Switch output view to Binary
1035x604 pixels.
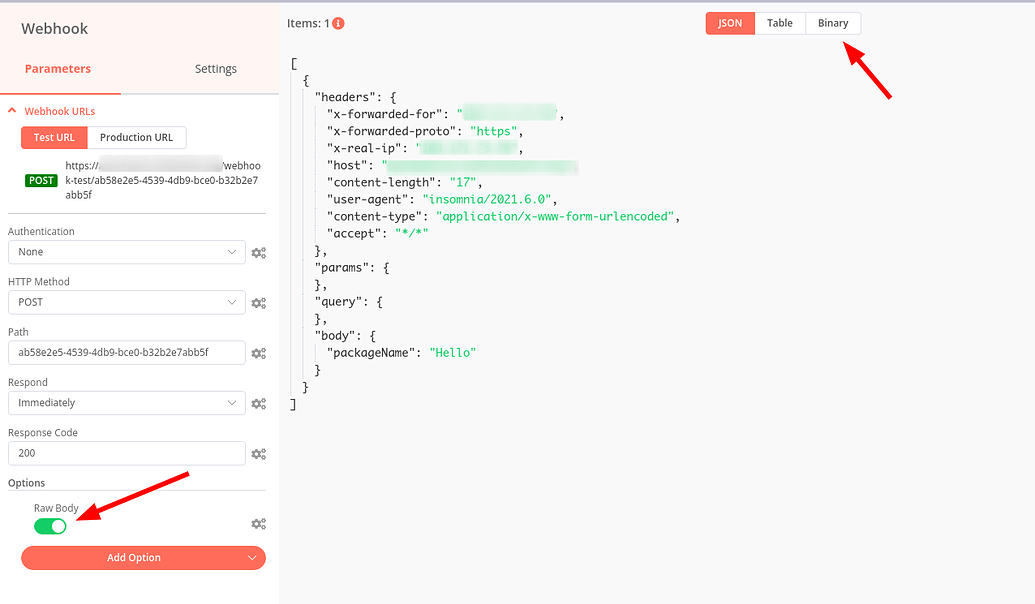[833, 22]
